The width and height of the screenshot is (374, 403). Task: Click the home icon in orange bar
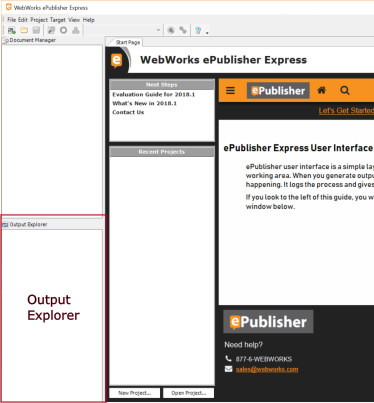[322, 90]
